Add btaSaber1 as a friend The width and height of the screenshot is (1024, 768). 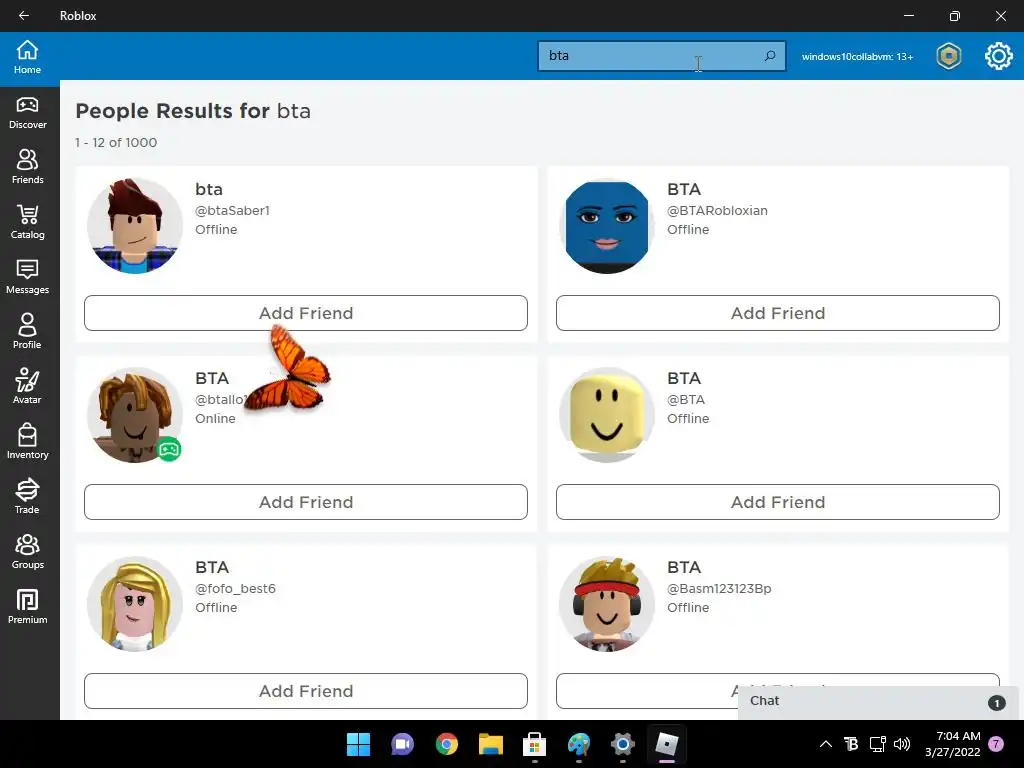click(306, 313)
